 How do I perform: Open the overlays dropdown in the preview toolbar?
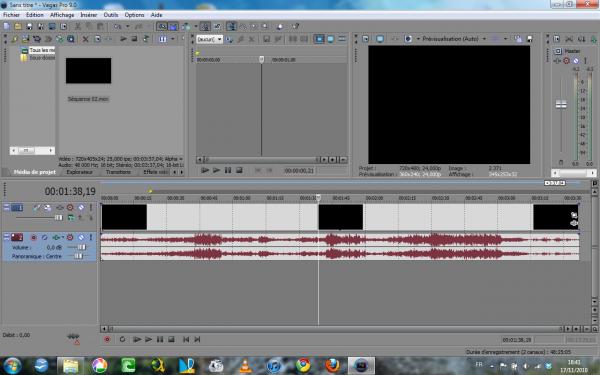505,39
